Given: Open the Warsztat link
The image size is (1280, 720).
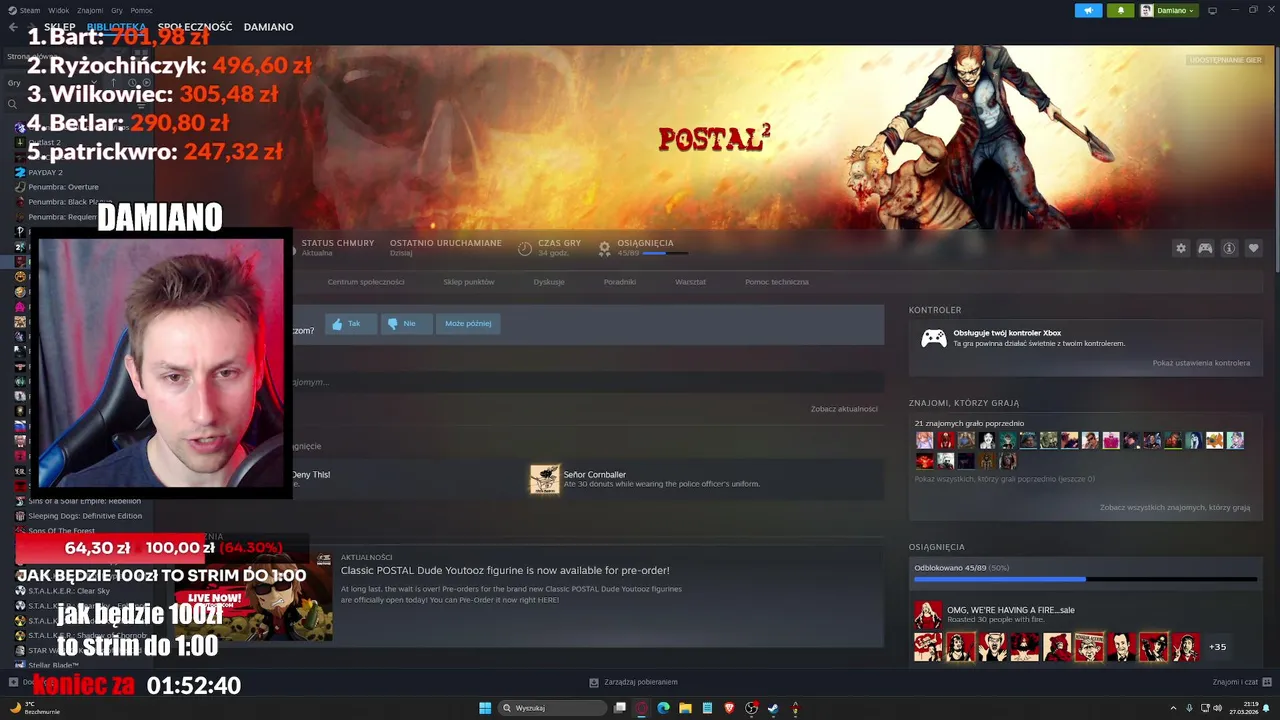Looking at the screenshot, I should click(x=690, y=282).
